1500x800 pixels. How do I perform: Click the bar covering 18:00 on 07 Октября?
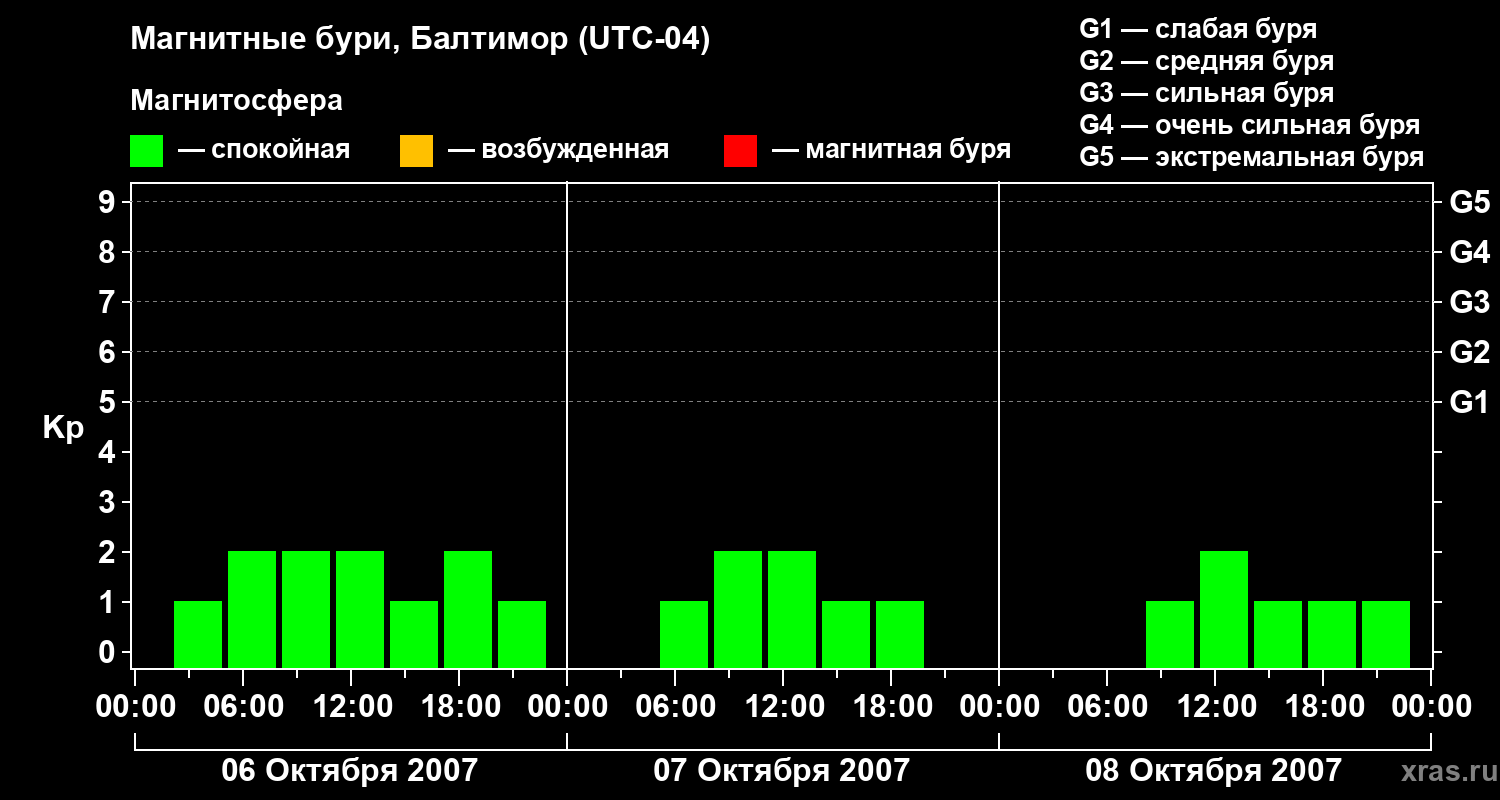[x=900, y=634]
